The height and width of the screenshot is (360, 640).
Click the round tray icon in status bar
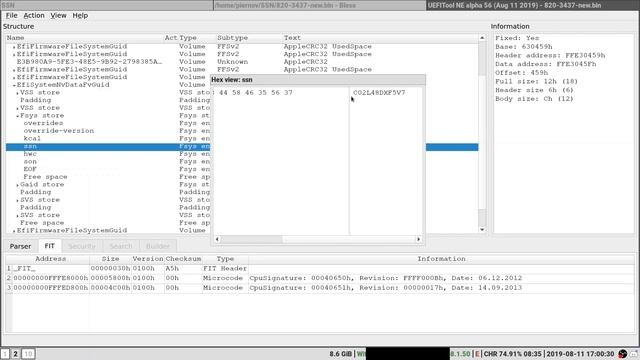(x=622, y=354)
